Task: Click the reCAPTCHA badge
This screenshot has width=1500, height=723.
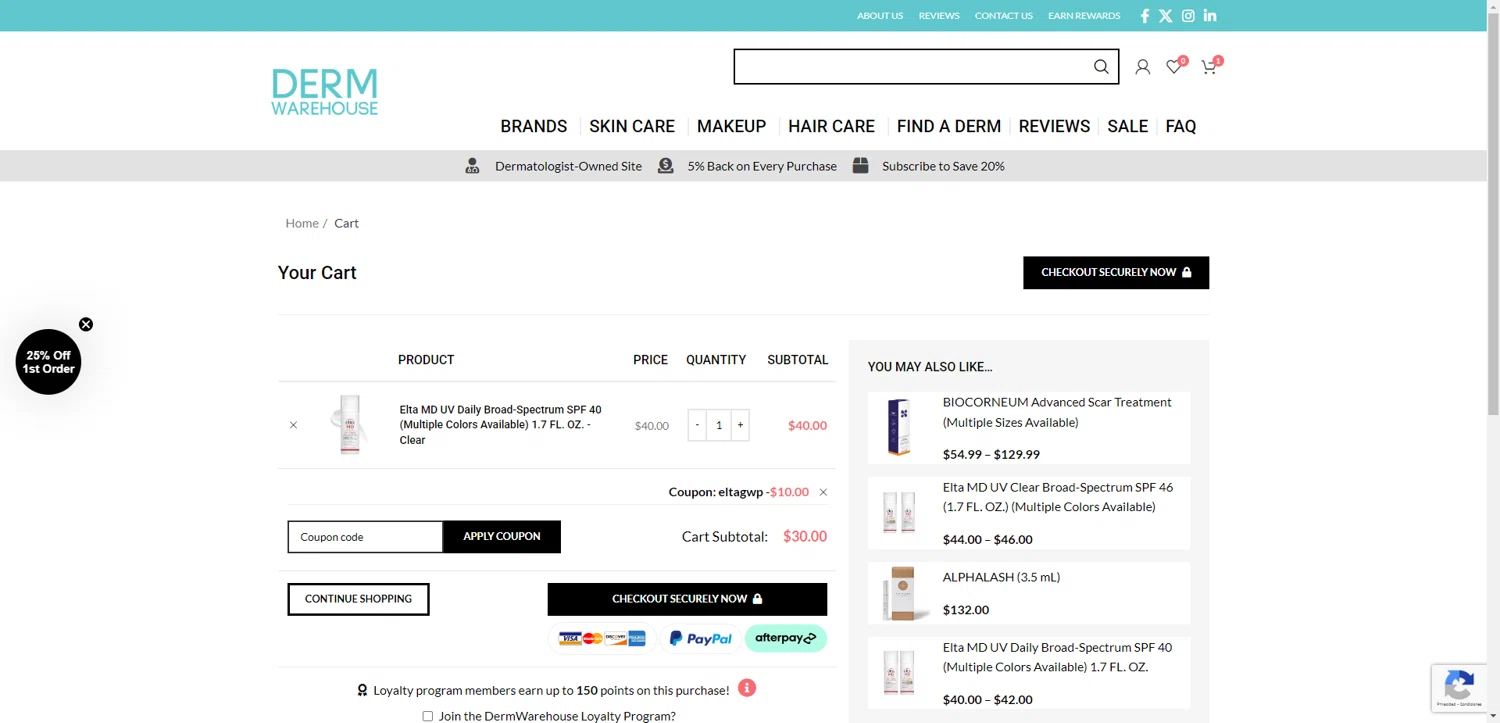Action: [1461, 688]
